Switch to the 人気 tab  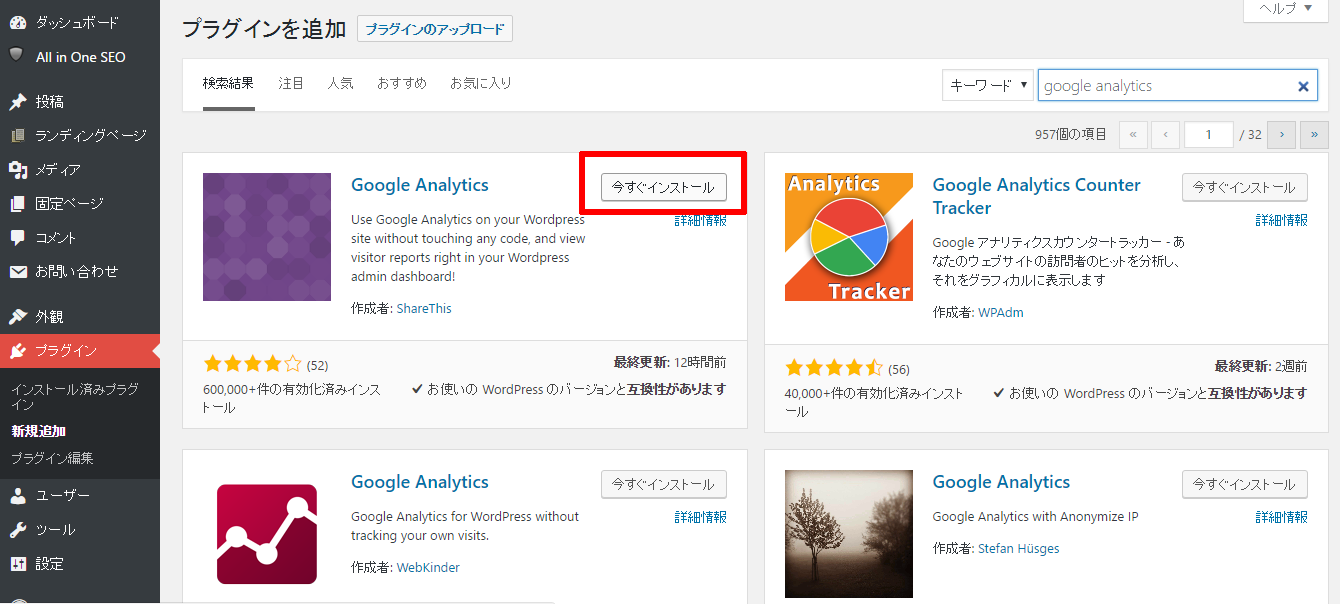pos(340,83)
